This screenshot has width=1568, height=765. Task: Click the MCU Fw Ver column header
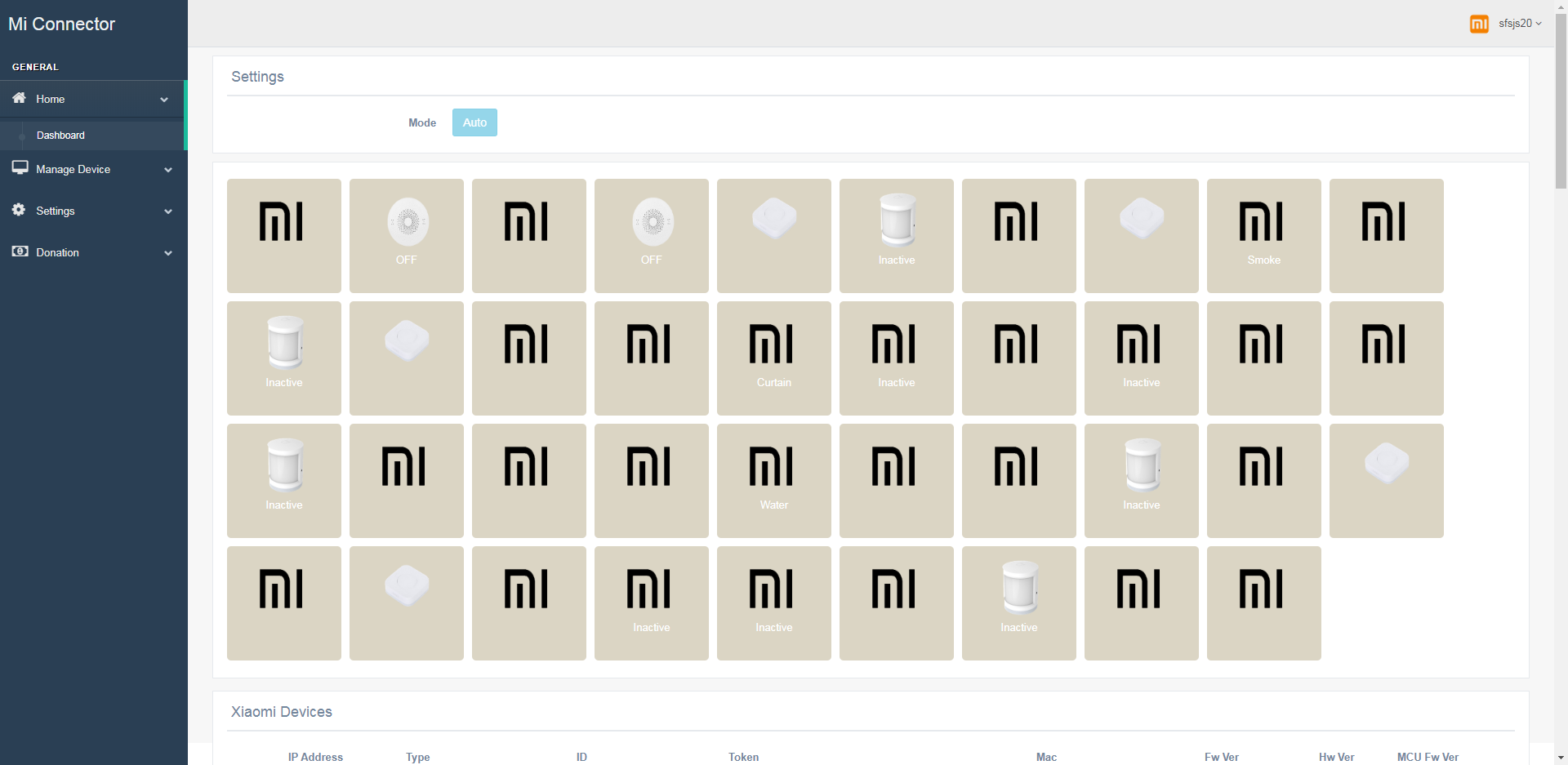click(x=1428, y=757)
